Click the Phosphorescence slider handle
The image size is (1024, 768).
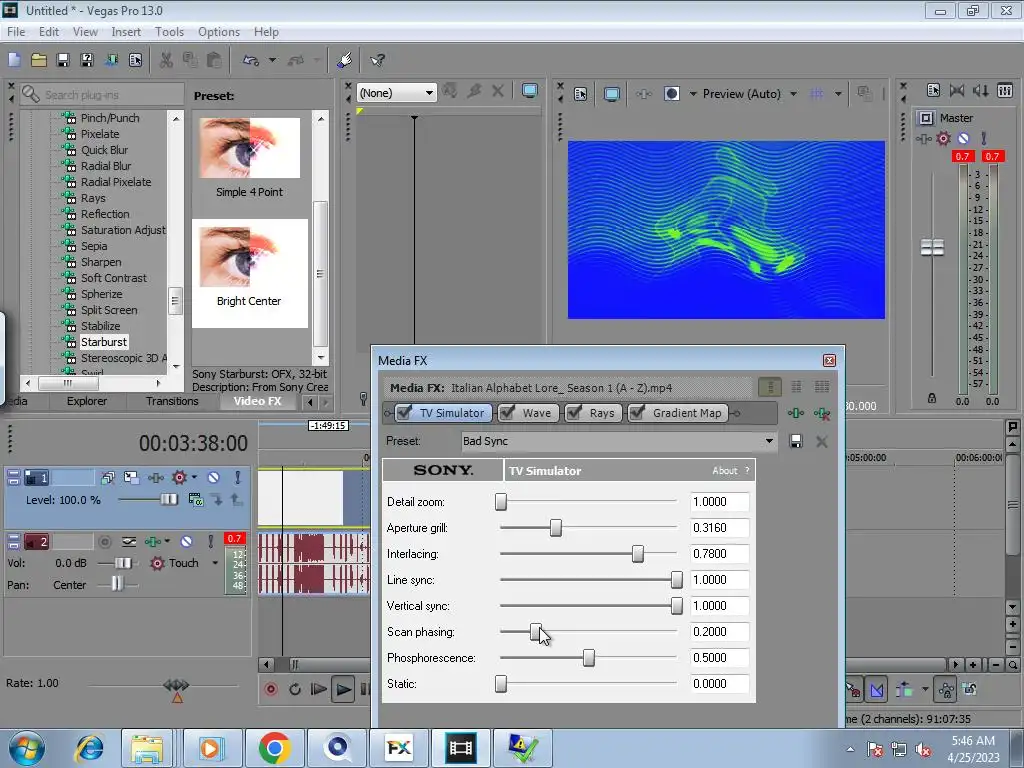tap(588, 658)
